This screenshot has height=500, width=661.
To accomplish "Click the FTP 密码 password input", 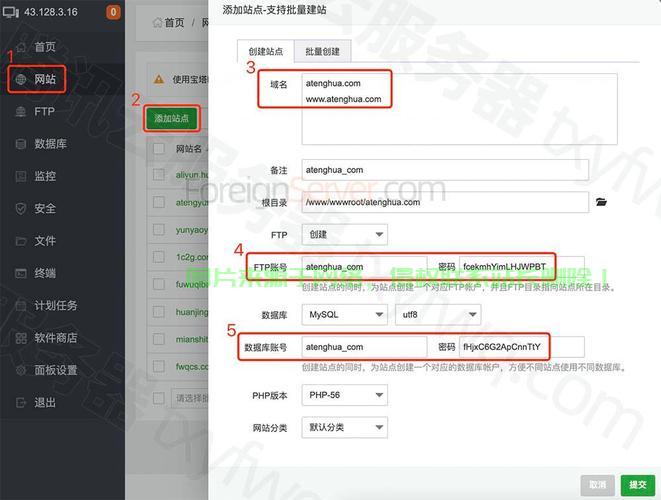I will 522,267.
